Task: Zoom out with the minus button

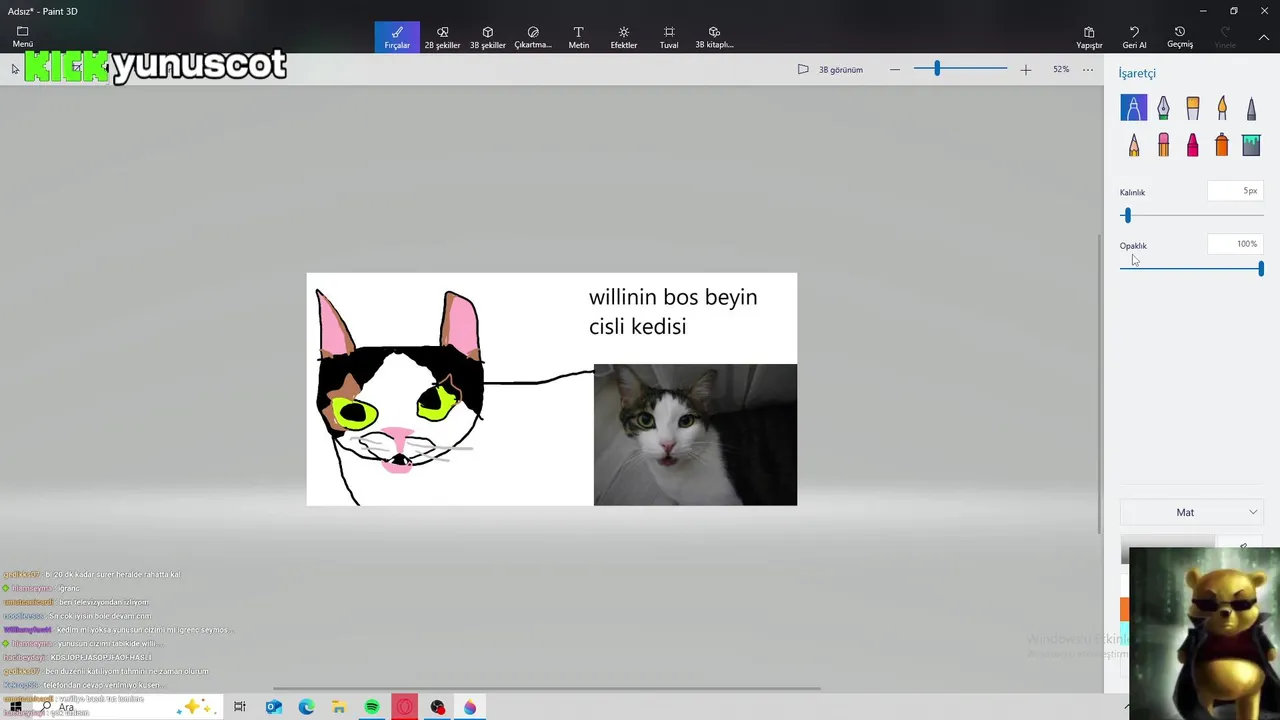Action: click(895, 70)
